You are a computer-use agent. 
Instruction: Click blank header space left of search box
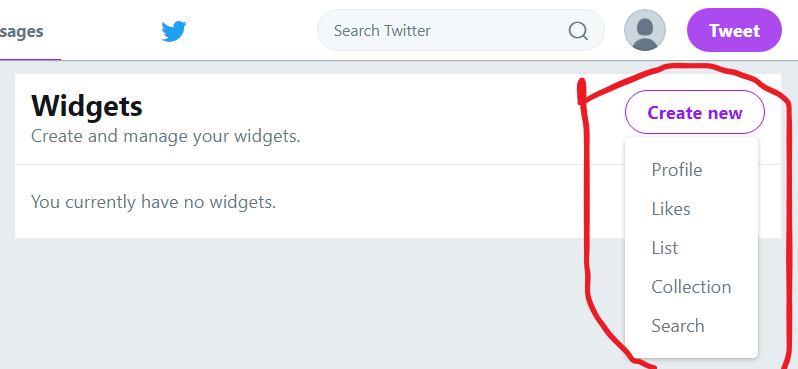pyautogui.click(x=249, y=31)
